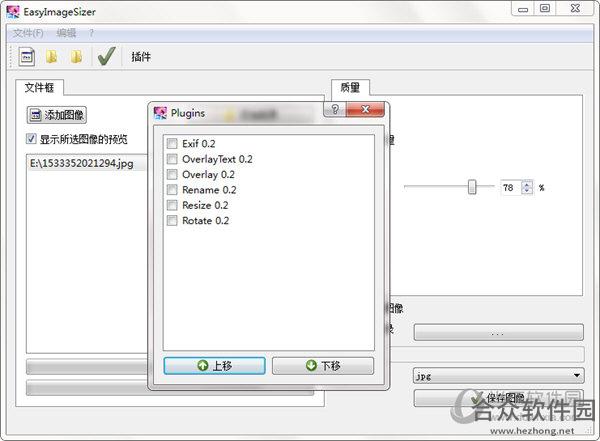Decrease quality with spinner down arrow
Image resolution: width=600 pixels, height=441 pixels.
[x=527, y=191]
